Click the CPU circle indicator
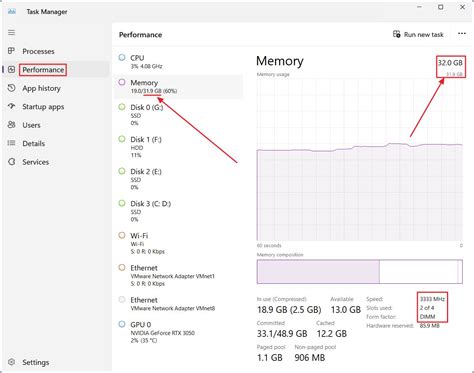Image resolution: width=474 pixels, height=373 pixels. click(x=122, y=57)
